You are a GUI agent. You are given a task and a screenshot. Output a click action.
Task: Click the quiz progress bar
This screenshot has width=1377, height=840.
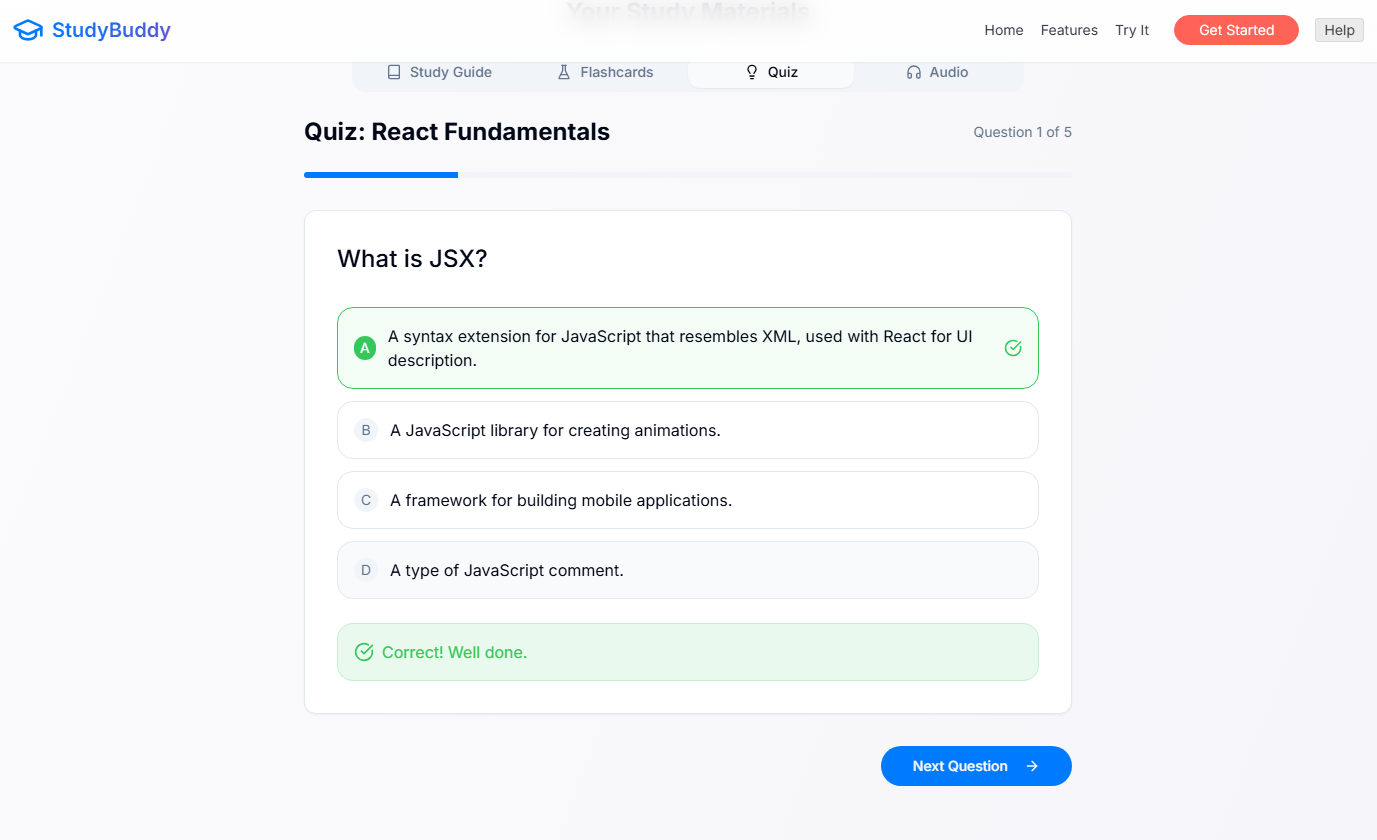[688, 175]
